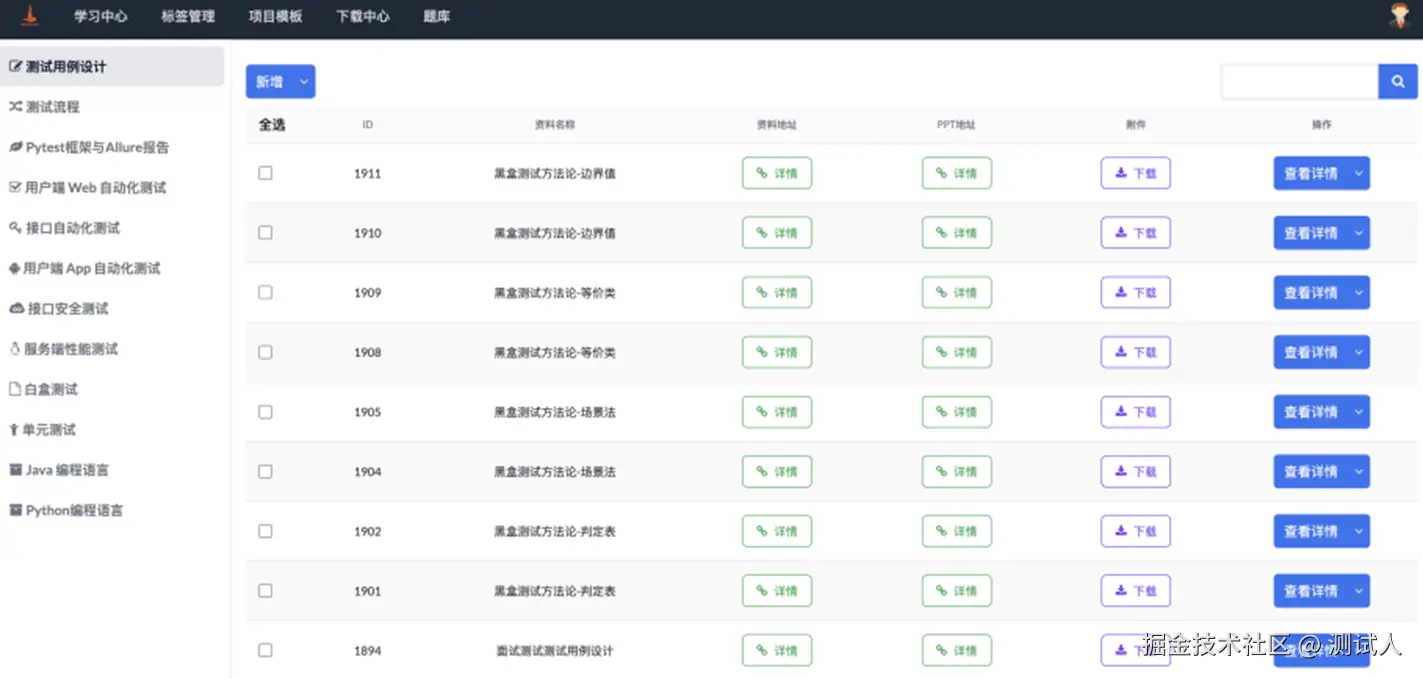
Task: Check the box for row 1908
Action: click(265, 352)
